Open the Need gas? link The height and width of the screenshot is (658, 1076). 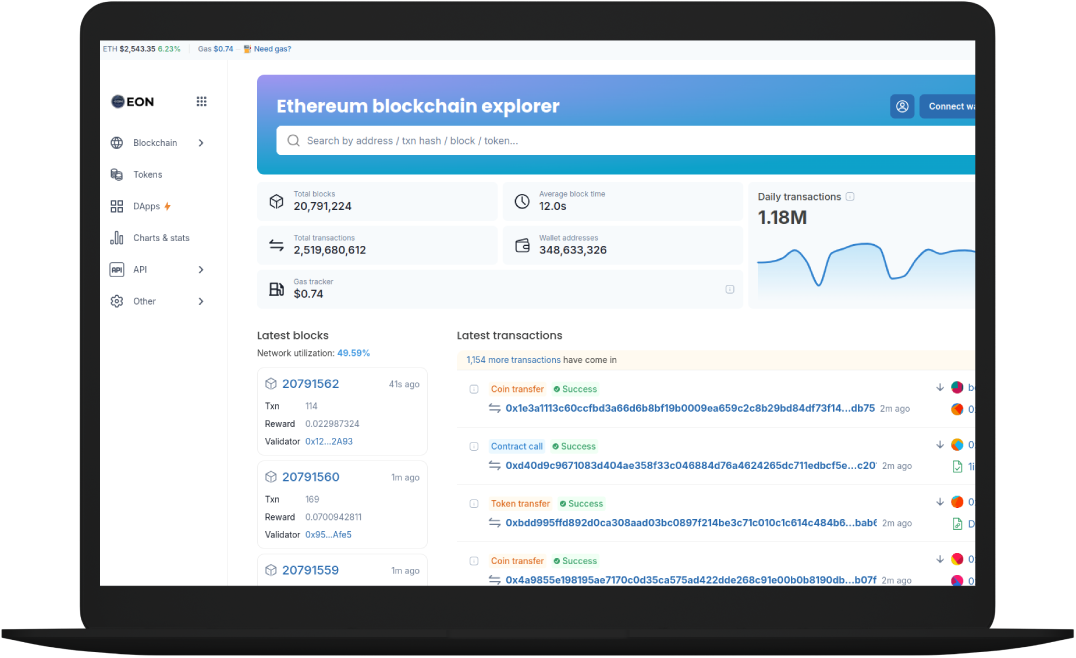(272, 49)
